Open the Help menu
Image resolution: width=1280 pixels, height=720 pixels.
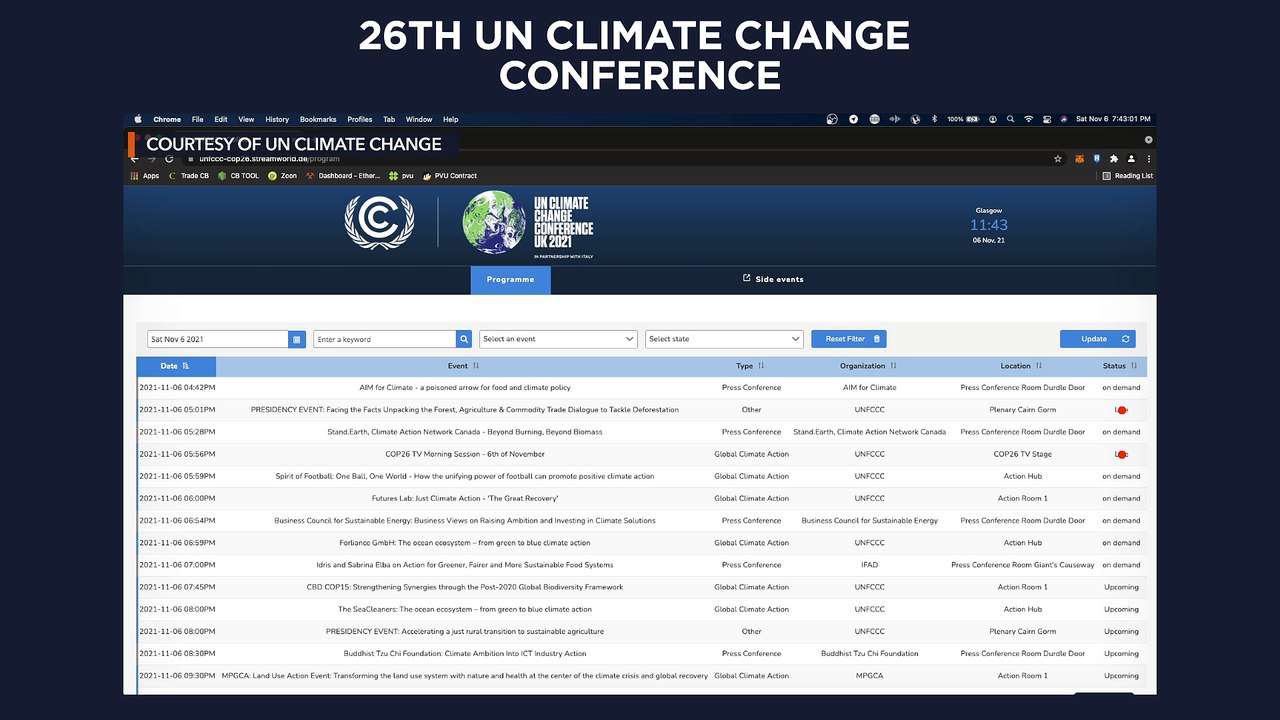pyautogui.click(x=451, y=119)
